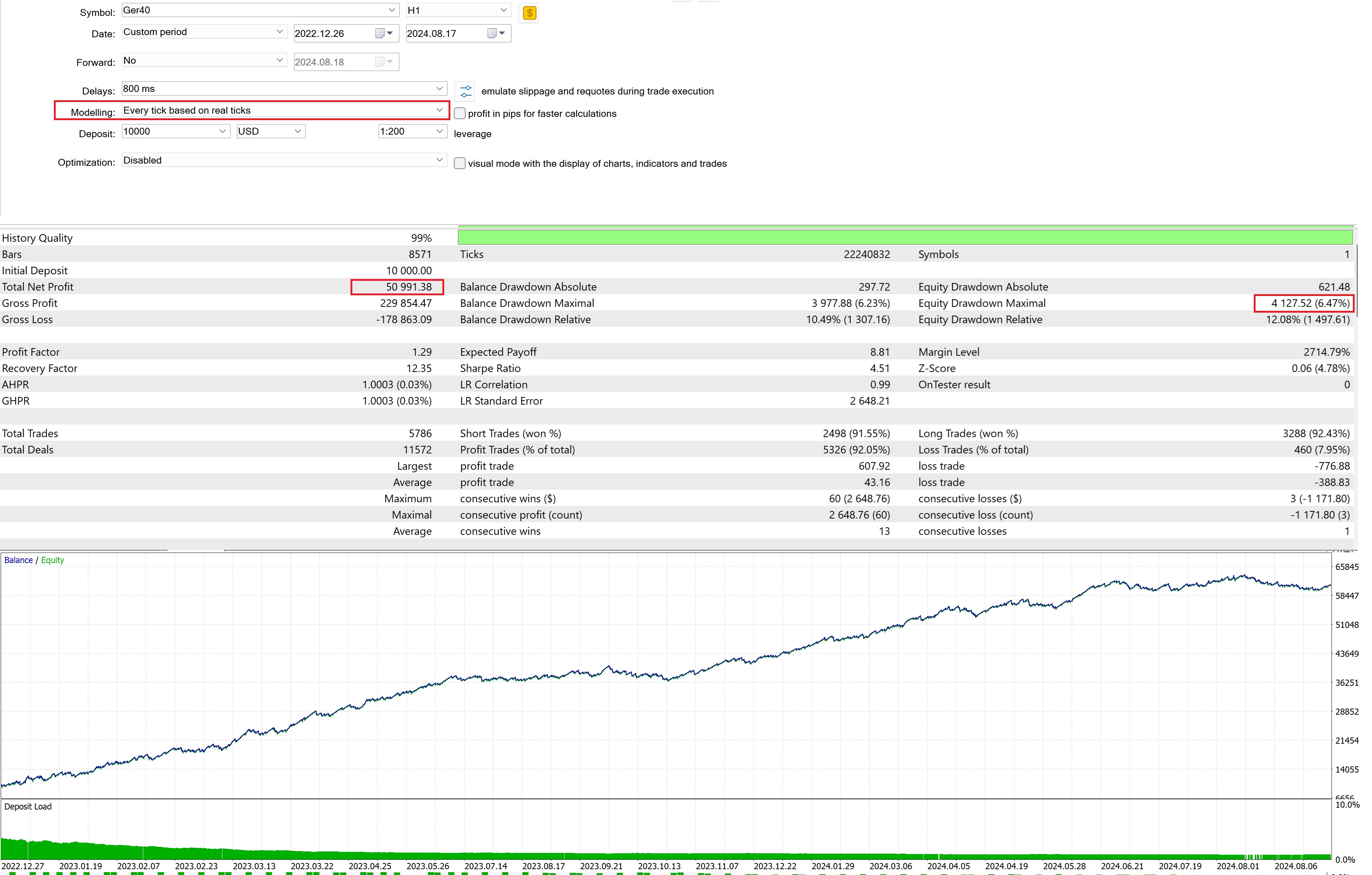Open the H1 timeframe dropdown
The image size is (1372, 875).
[503, 10]
